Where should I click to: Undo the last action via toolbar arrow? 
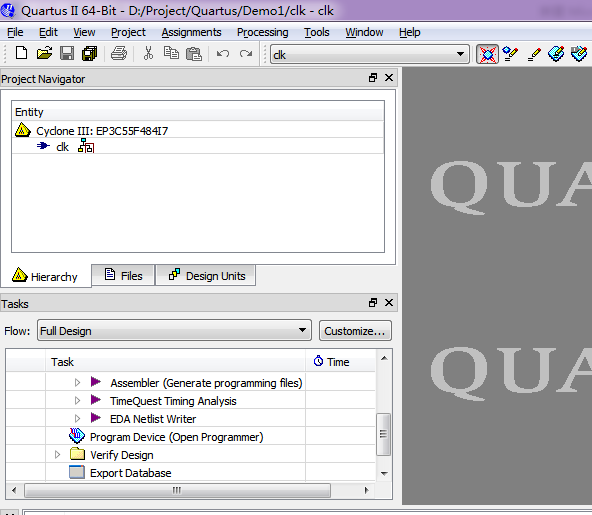223,54
